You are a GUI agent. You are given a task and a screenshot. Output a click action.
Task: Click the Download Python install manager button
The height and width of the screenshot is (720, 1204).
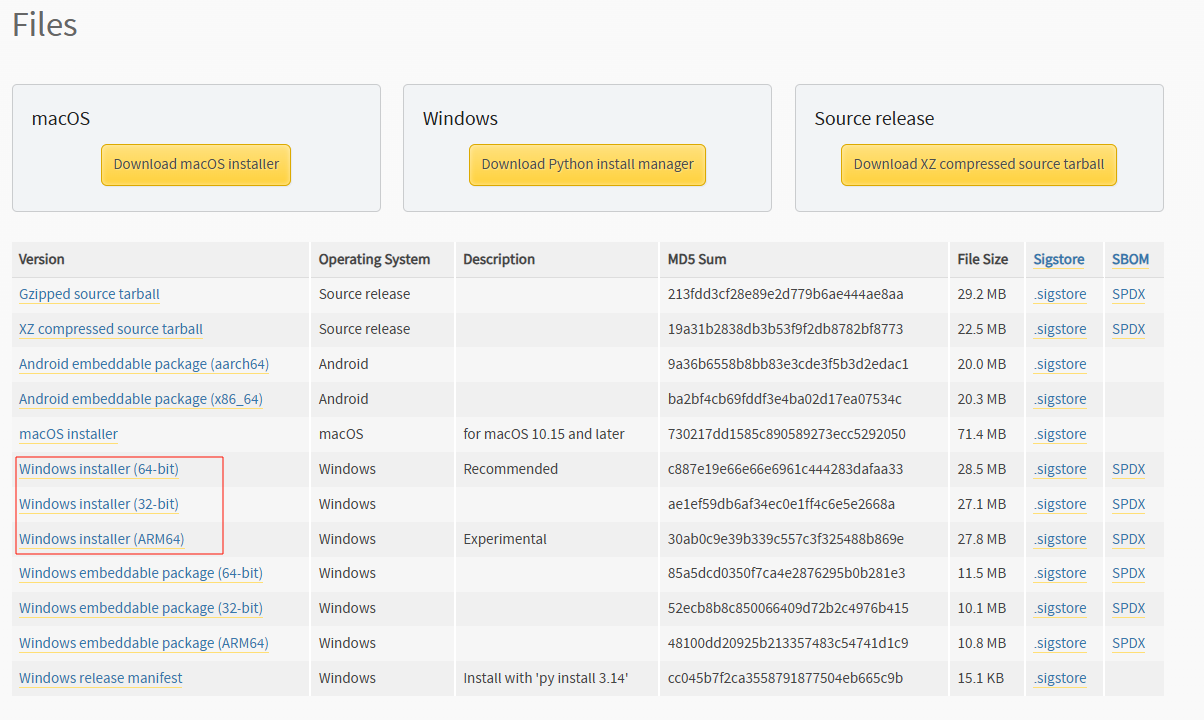[x=587, y=165]
